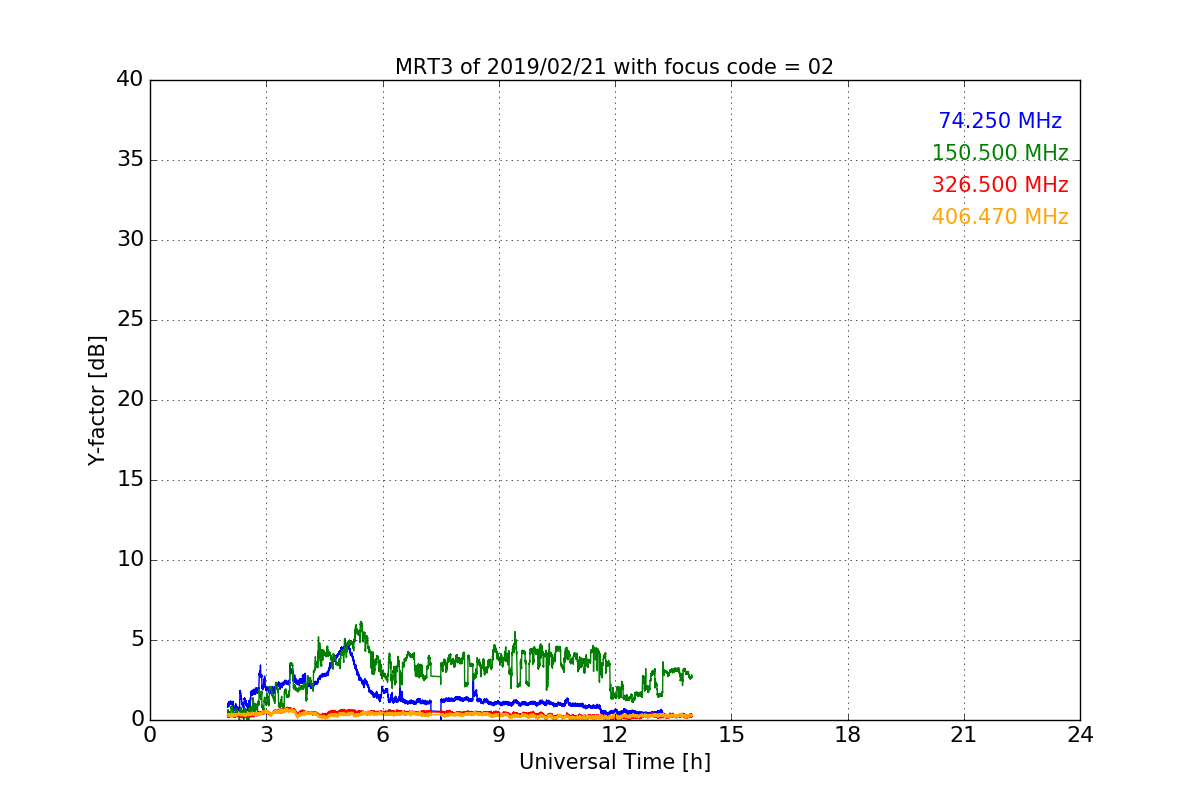Click the blue curve's peak near 5 h
Image resolution: width=1200 pixels, height=800 pixels.
click(x=347, y=647)
